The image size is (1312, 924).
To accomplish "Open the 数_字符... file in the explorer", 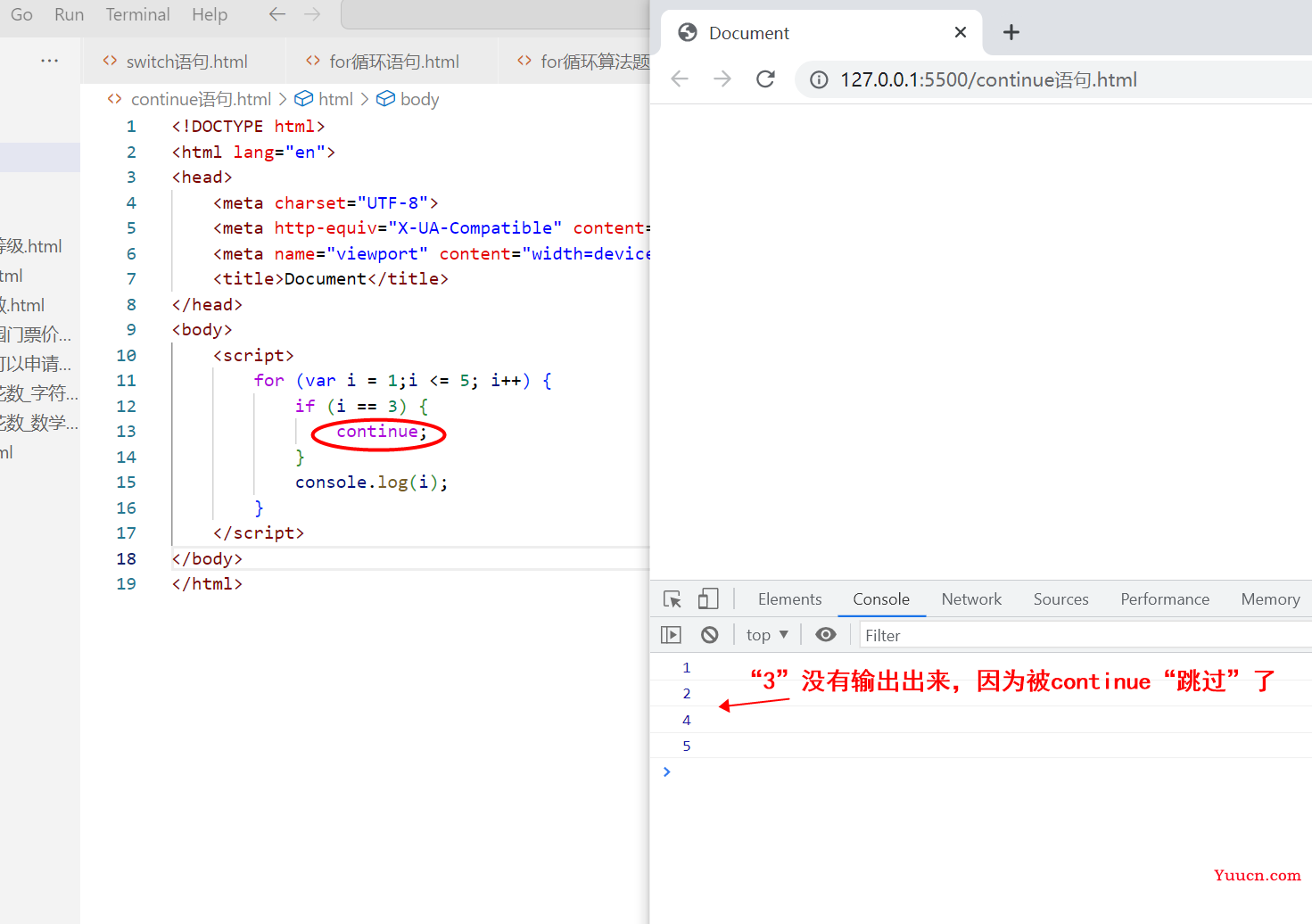I will tap(39, 393).
